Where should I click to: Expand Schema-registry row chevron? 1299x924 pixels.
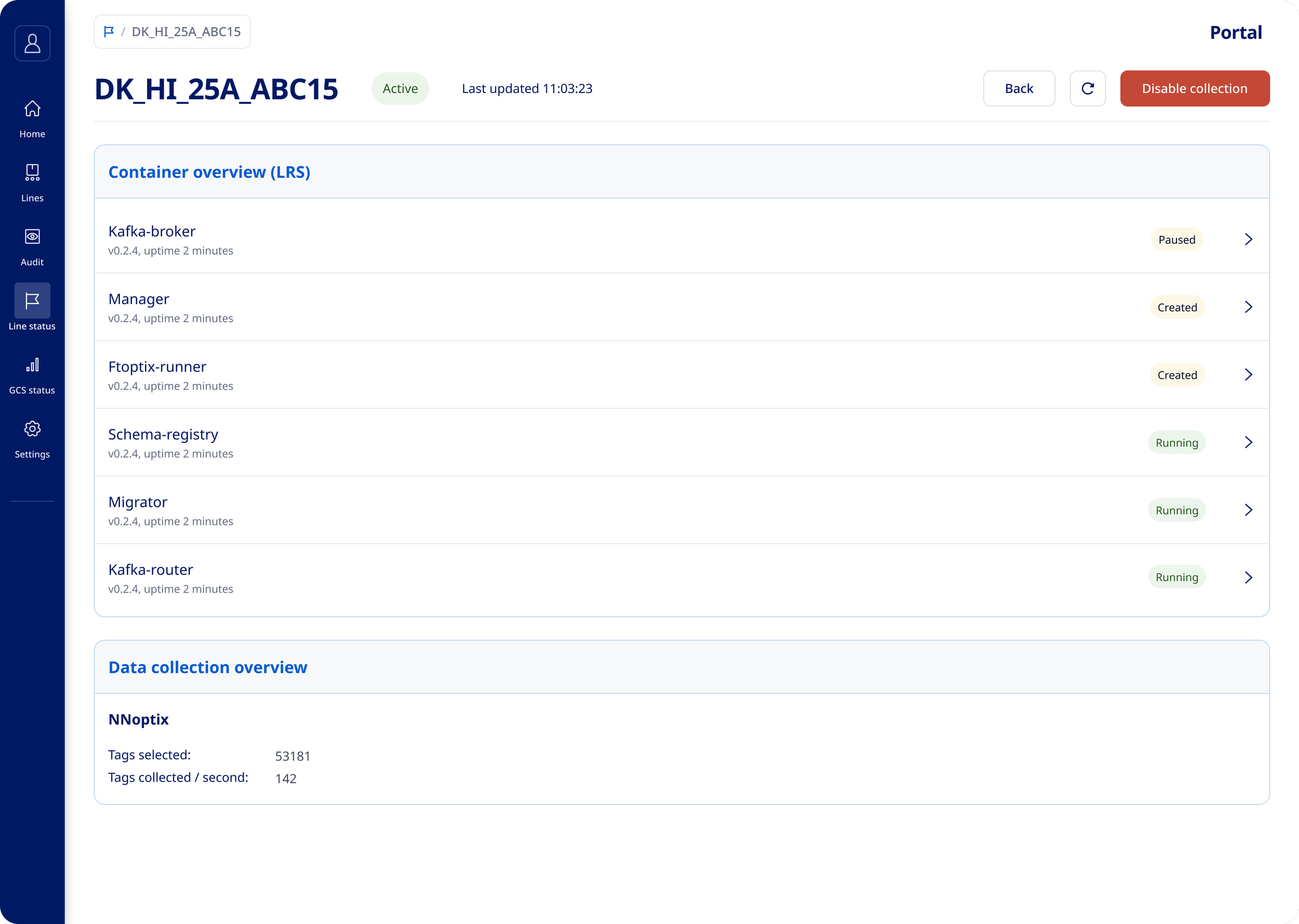coord(1248,442)
